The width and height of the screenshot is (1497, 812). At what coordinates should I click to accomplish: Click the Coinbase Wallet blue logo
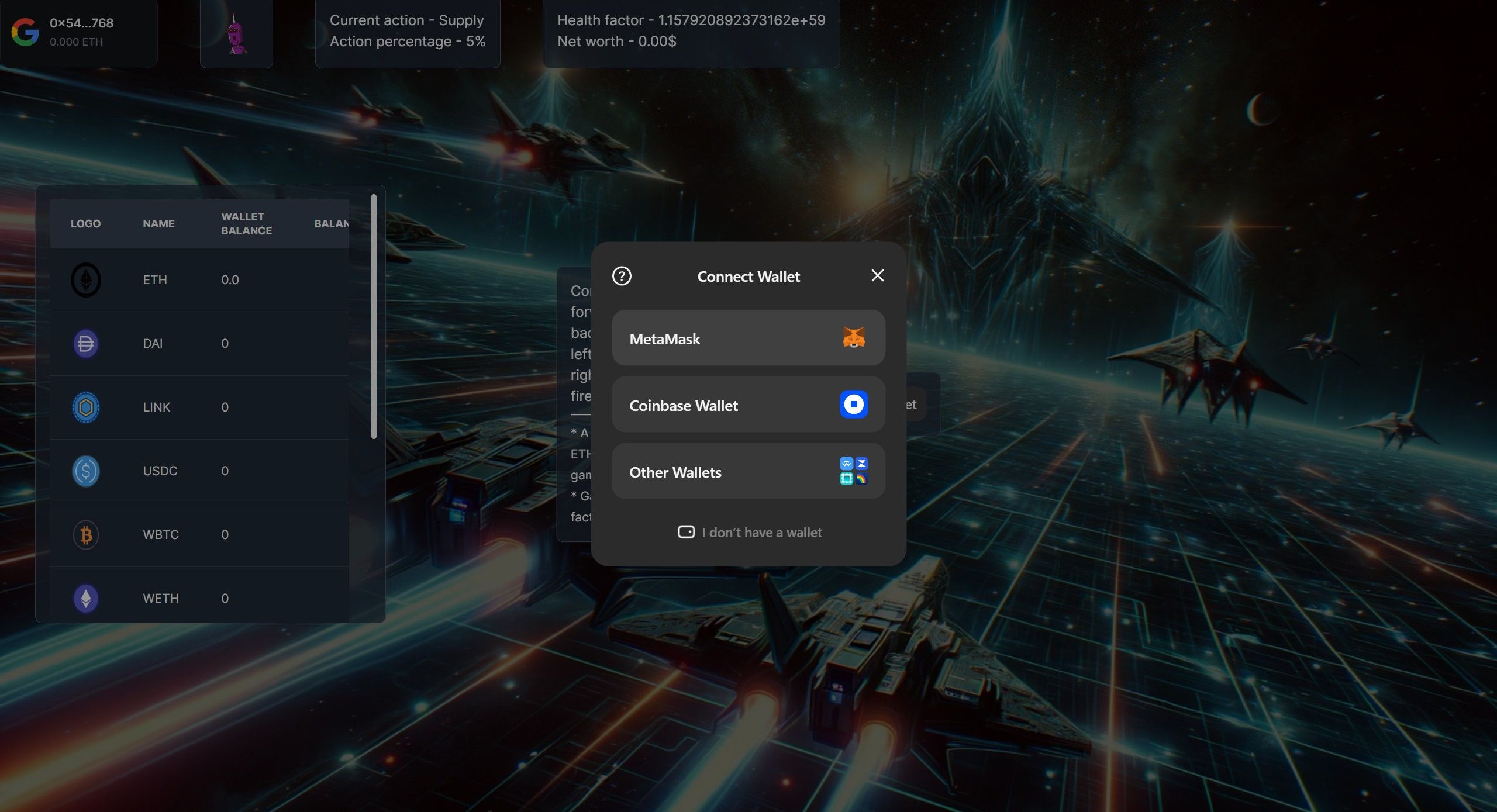pos(854,405)
